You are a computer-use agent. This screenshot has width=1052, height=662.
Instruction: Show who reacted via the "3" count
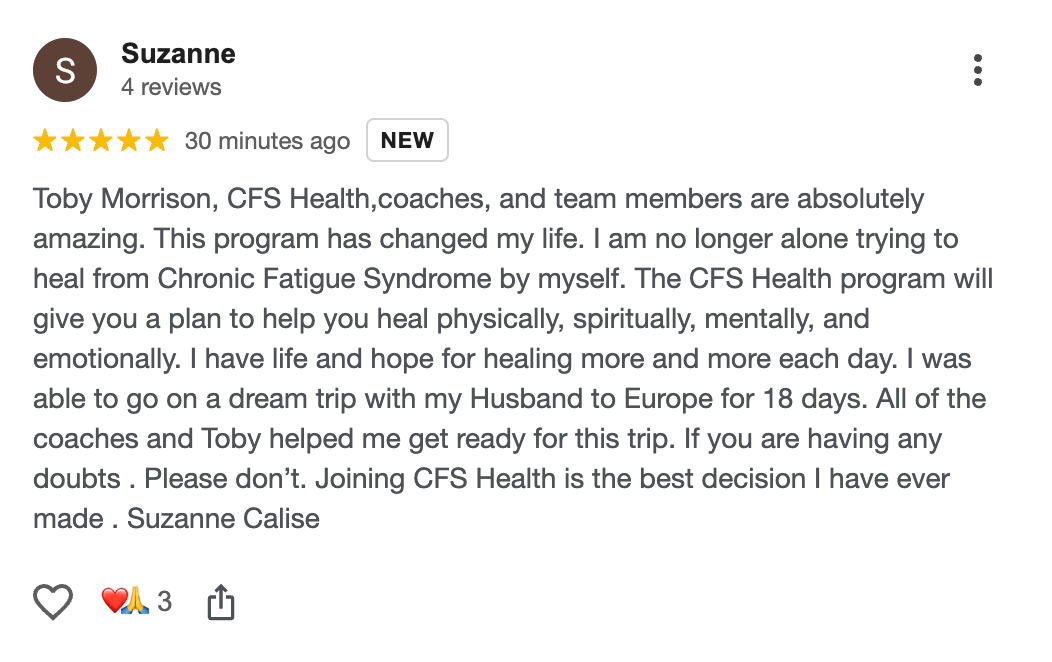click(x=165, y=602)
